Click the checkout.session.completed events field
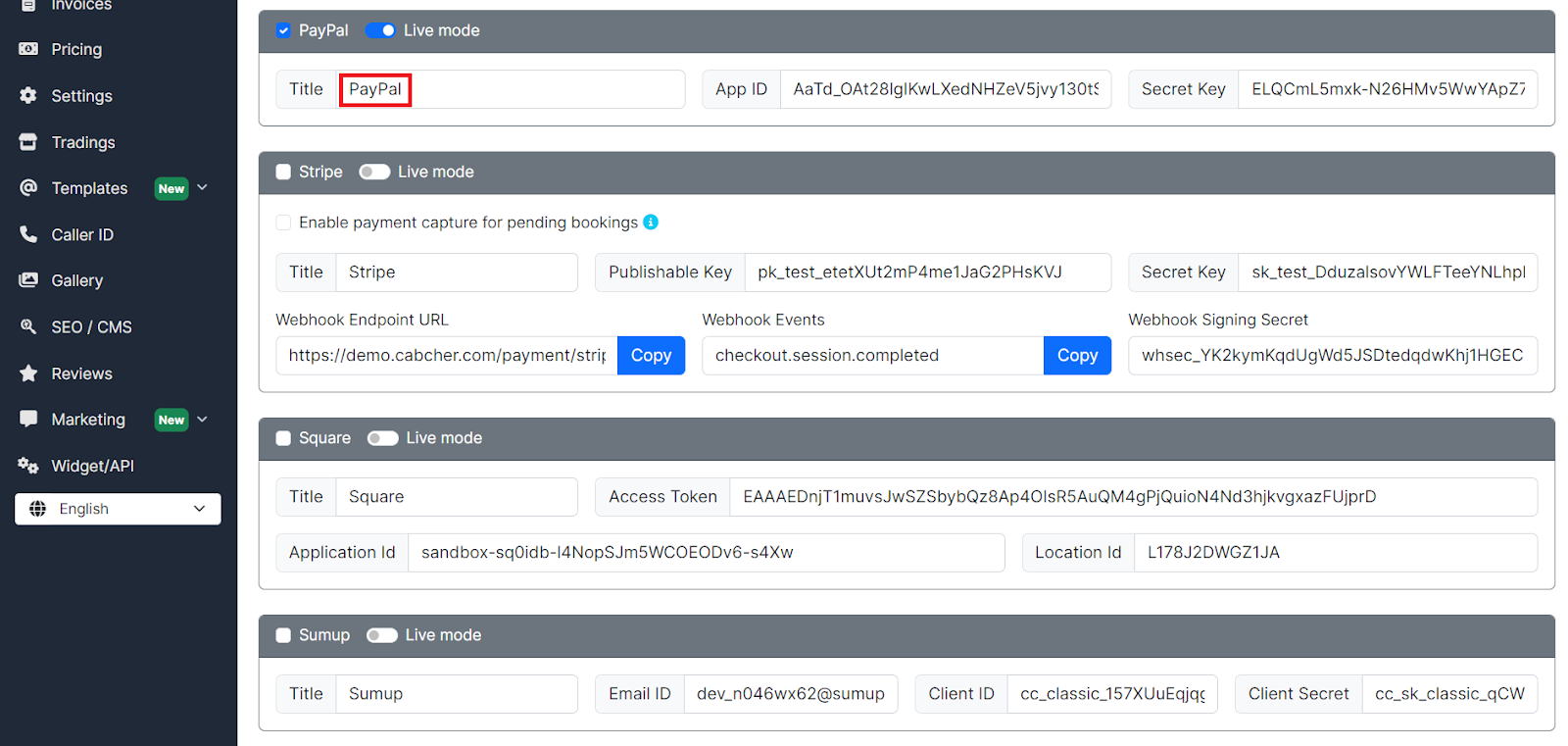1568x746 pixels. [873, 355]
